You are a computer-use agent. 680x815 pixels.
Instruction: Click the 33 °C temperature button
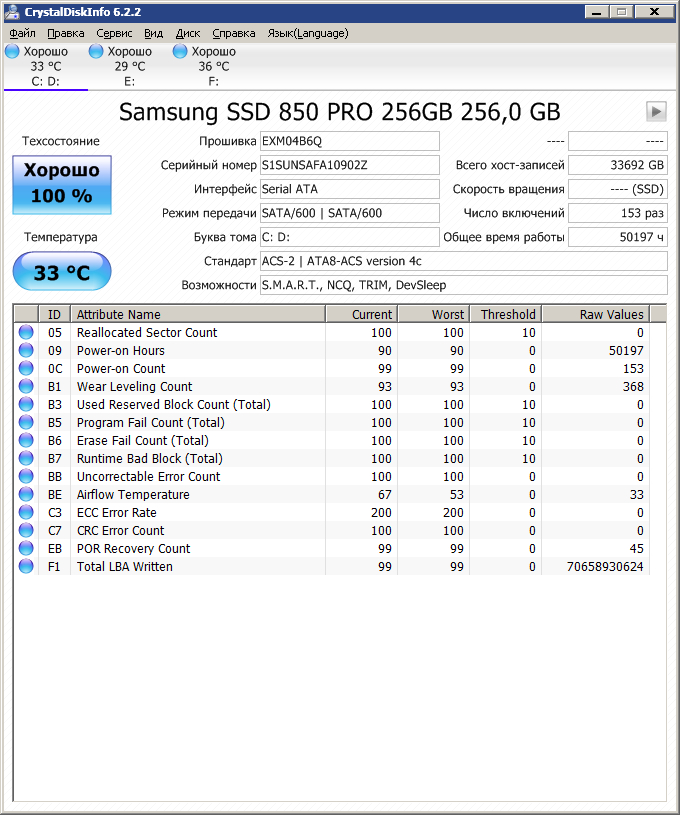(62, 272)
